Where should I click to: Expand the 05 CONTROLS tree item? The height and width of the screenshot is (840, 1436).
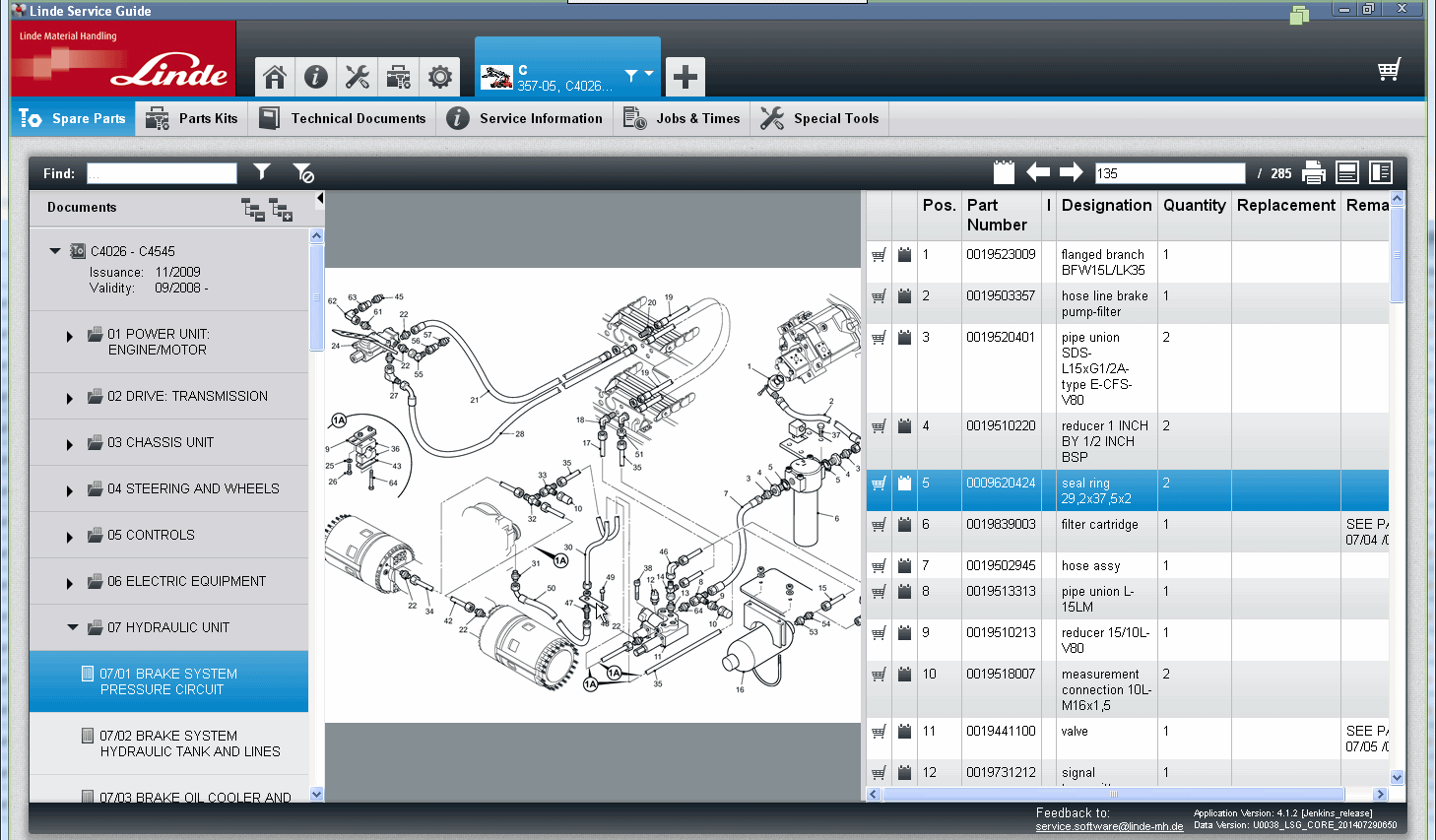coord(69,535)
